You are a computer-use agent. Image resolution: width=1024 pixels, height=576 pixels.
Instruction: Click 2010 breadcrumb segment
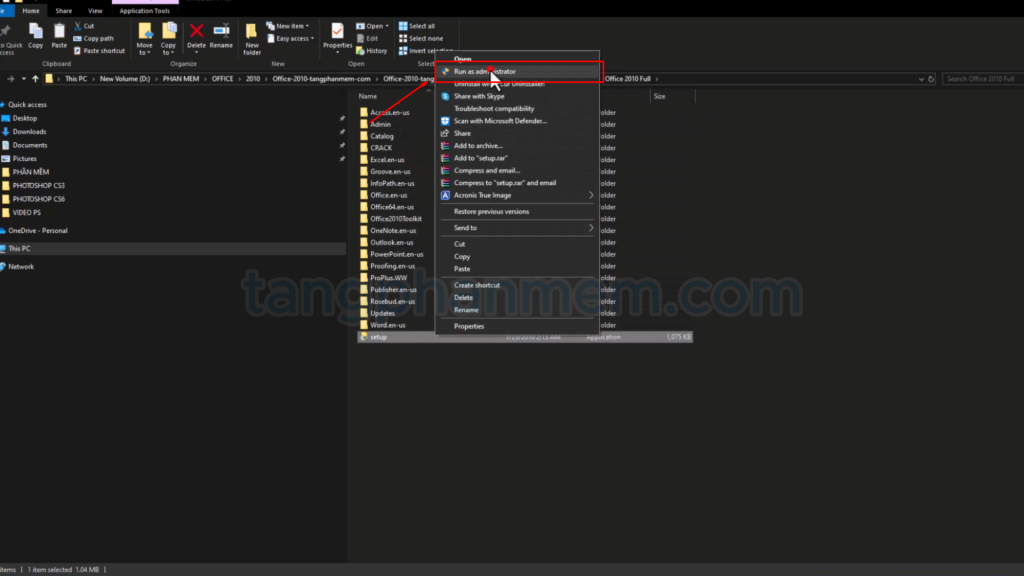pyautogui.click(x=253, y=79)
